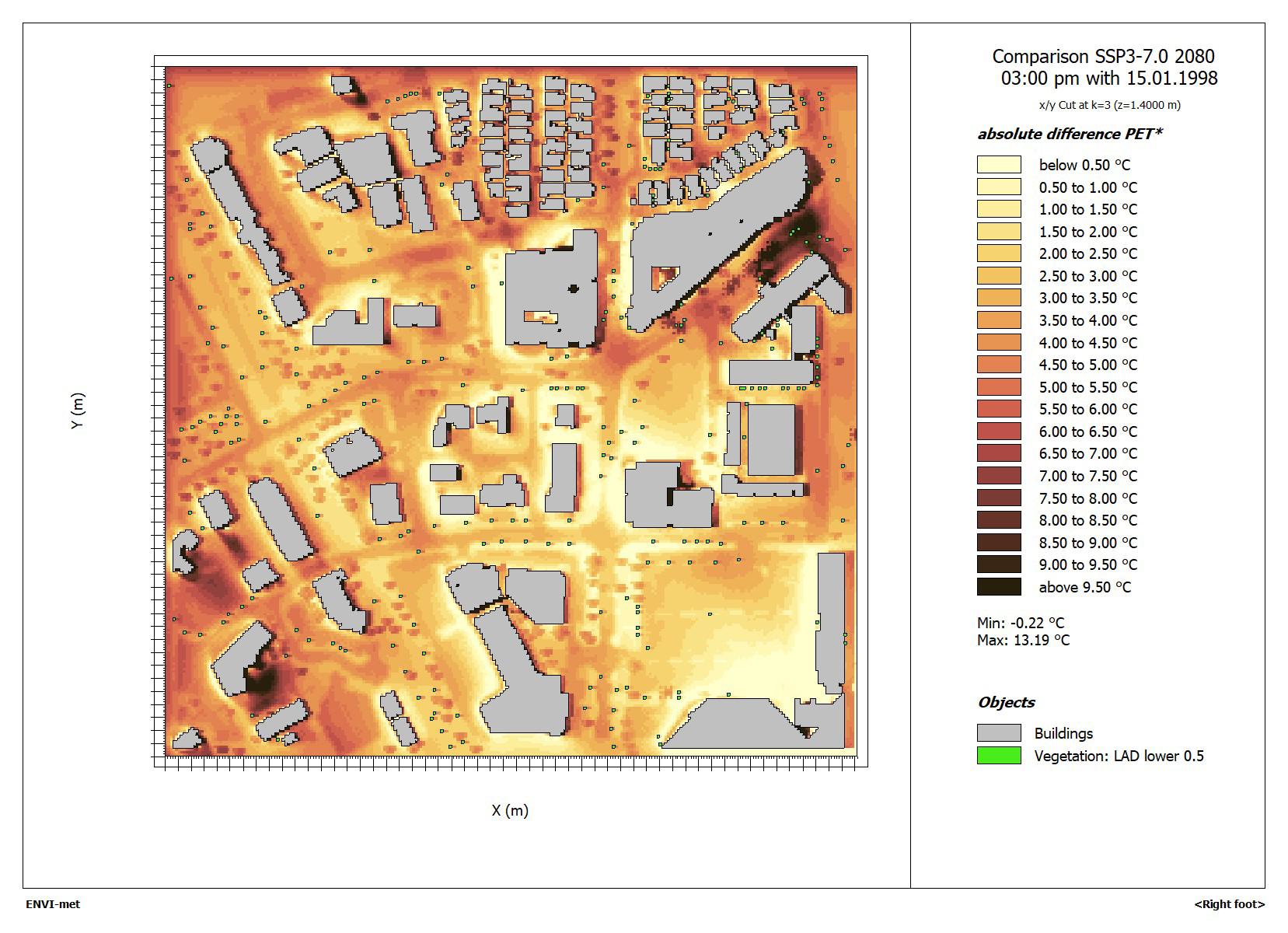Click the 'Min: -0.22 °C' value

click(x=1021, y=623)
